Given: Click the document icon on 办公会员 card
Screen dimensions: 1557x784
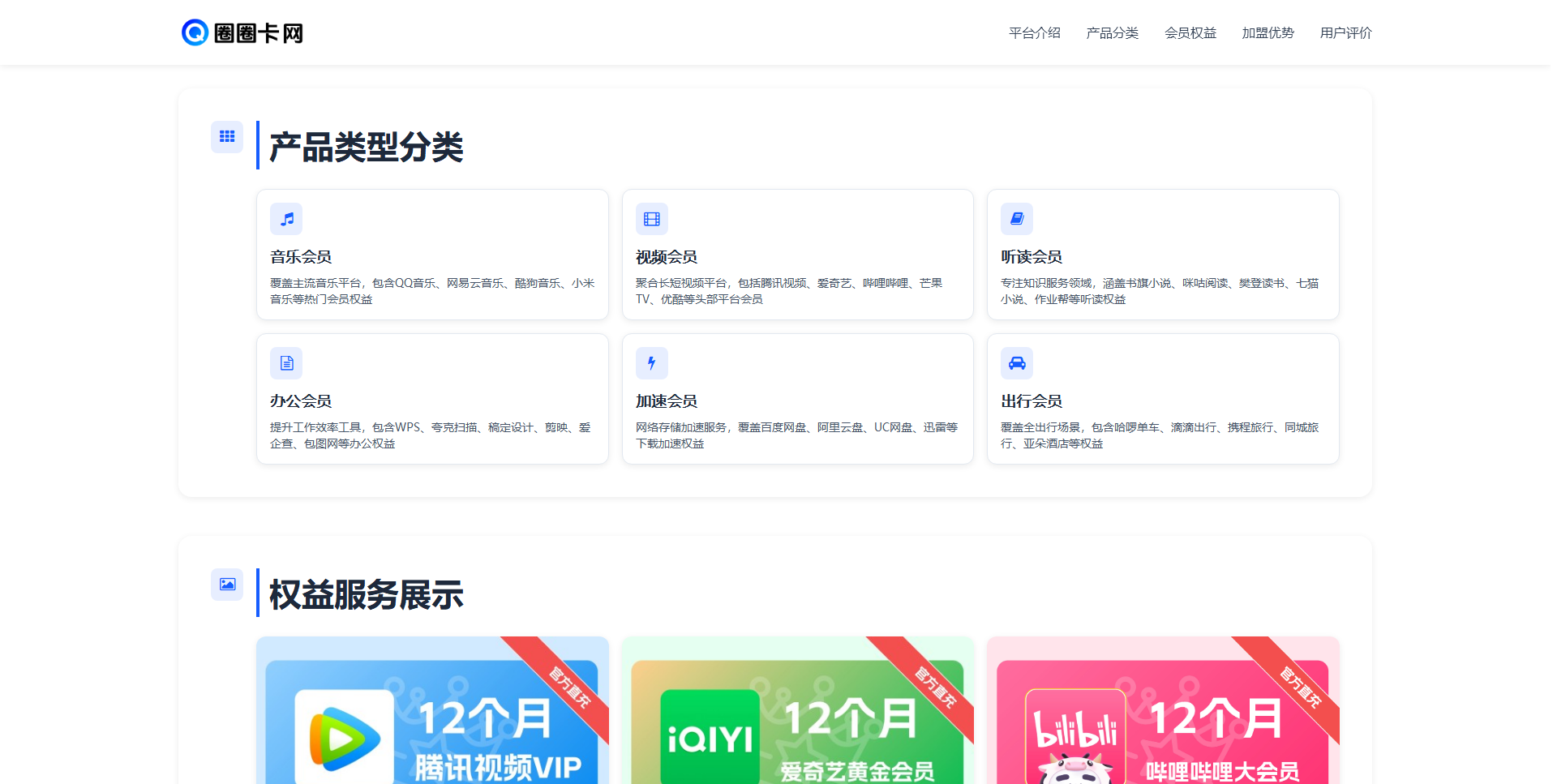Looking at the screenshot, I should point(285,362).
